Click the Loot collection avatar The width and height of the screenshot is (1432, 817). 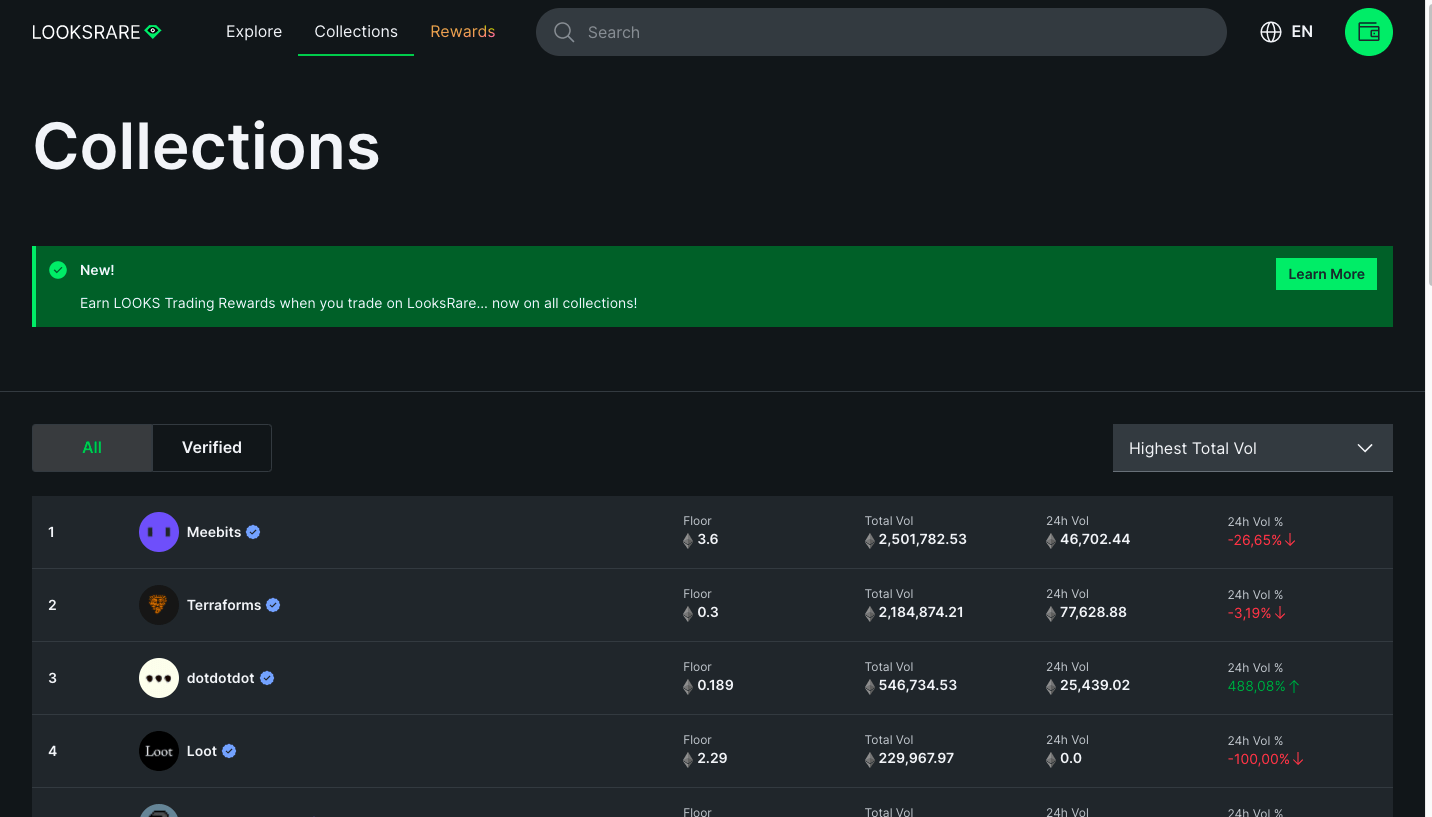click(158, 751)
